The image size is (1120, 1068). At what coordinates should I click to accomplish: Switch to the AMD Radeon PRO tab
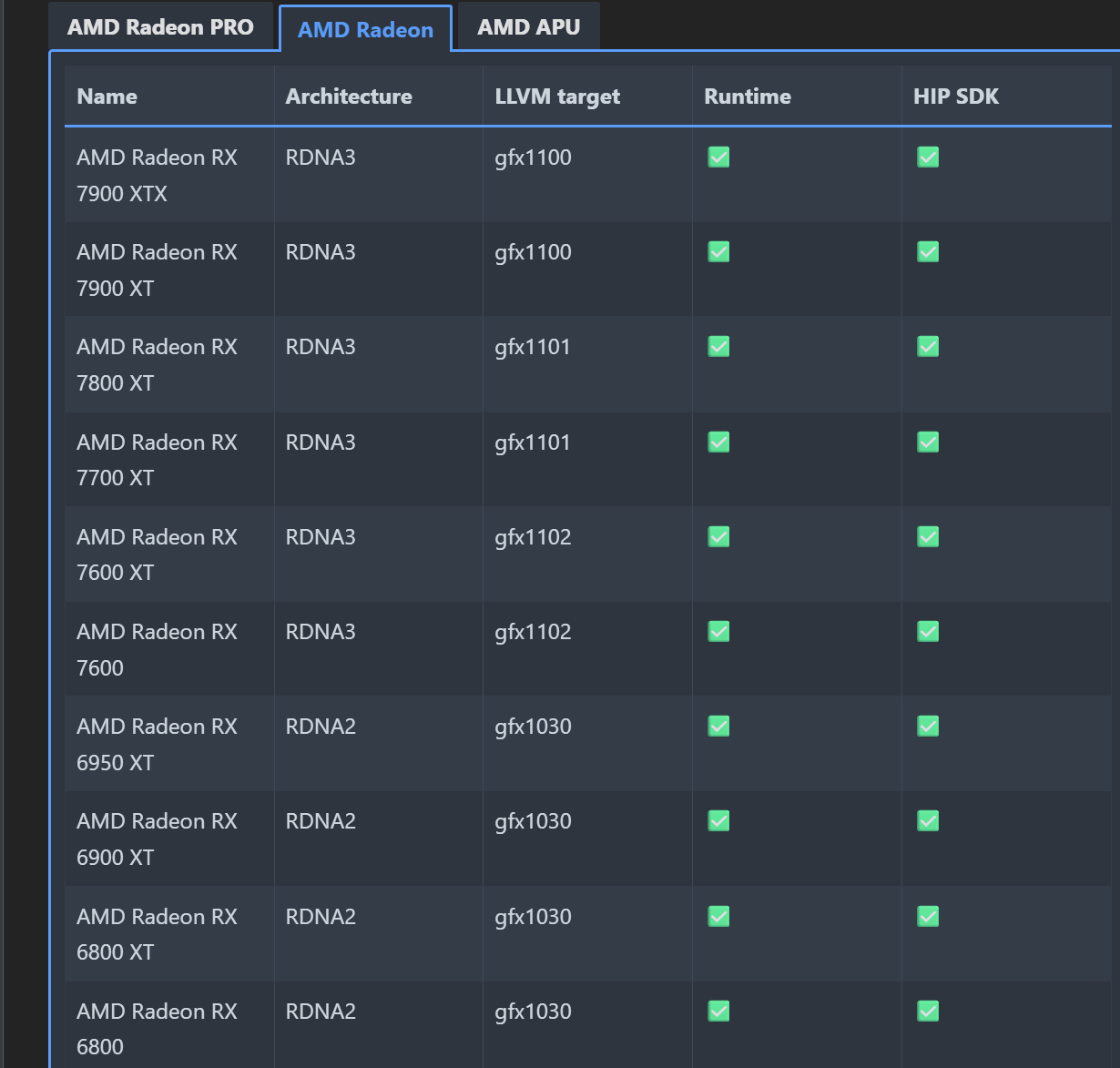coord(160,26)
